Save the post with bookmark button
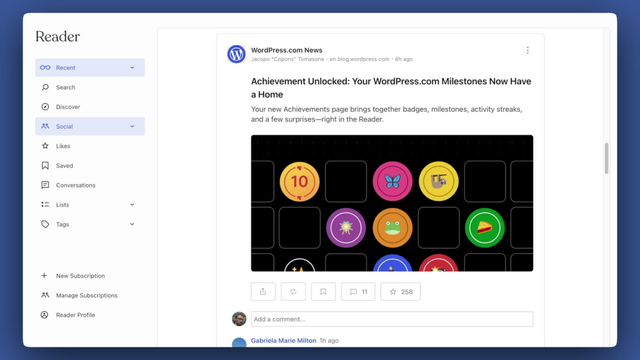This screenshot has height=360, width=640. pyautogui.click(x=323, y=291)
